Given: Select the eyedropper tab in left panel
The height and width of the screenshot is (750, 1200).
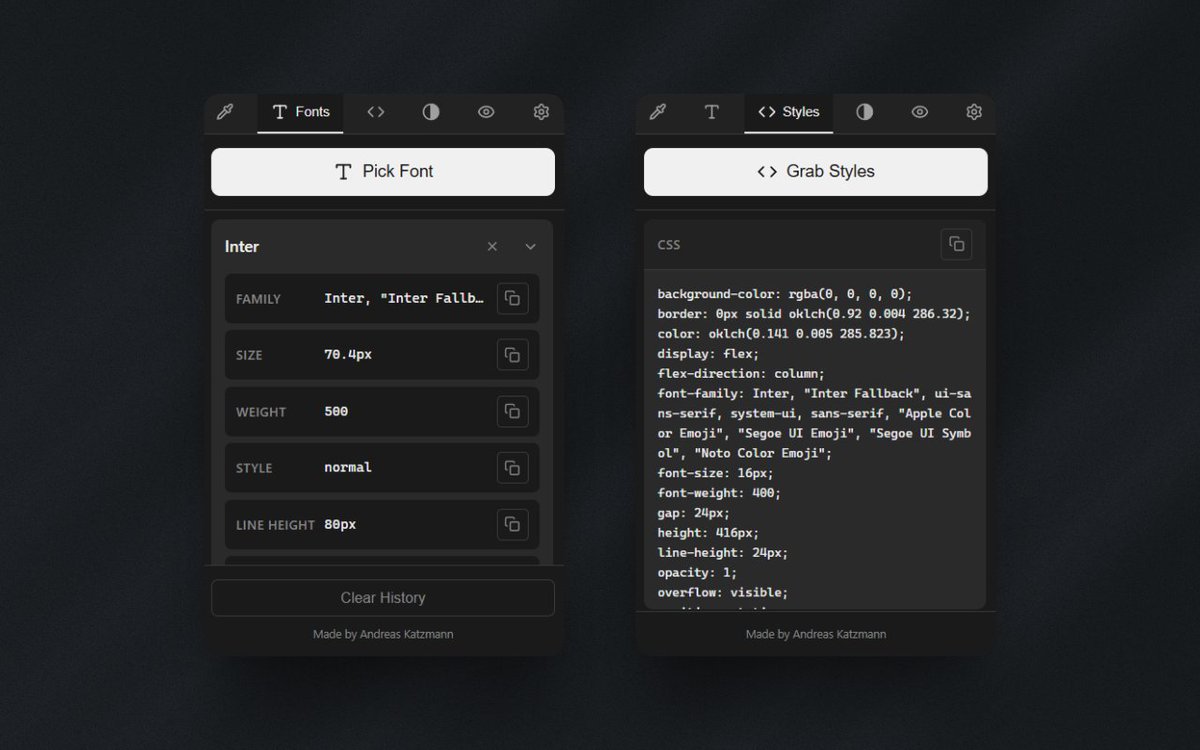Looking at the screenshot, I should coord(225,112).
